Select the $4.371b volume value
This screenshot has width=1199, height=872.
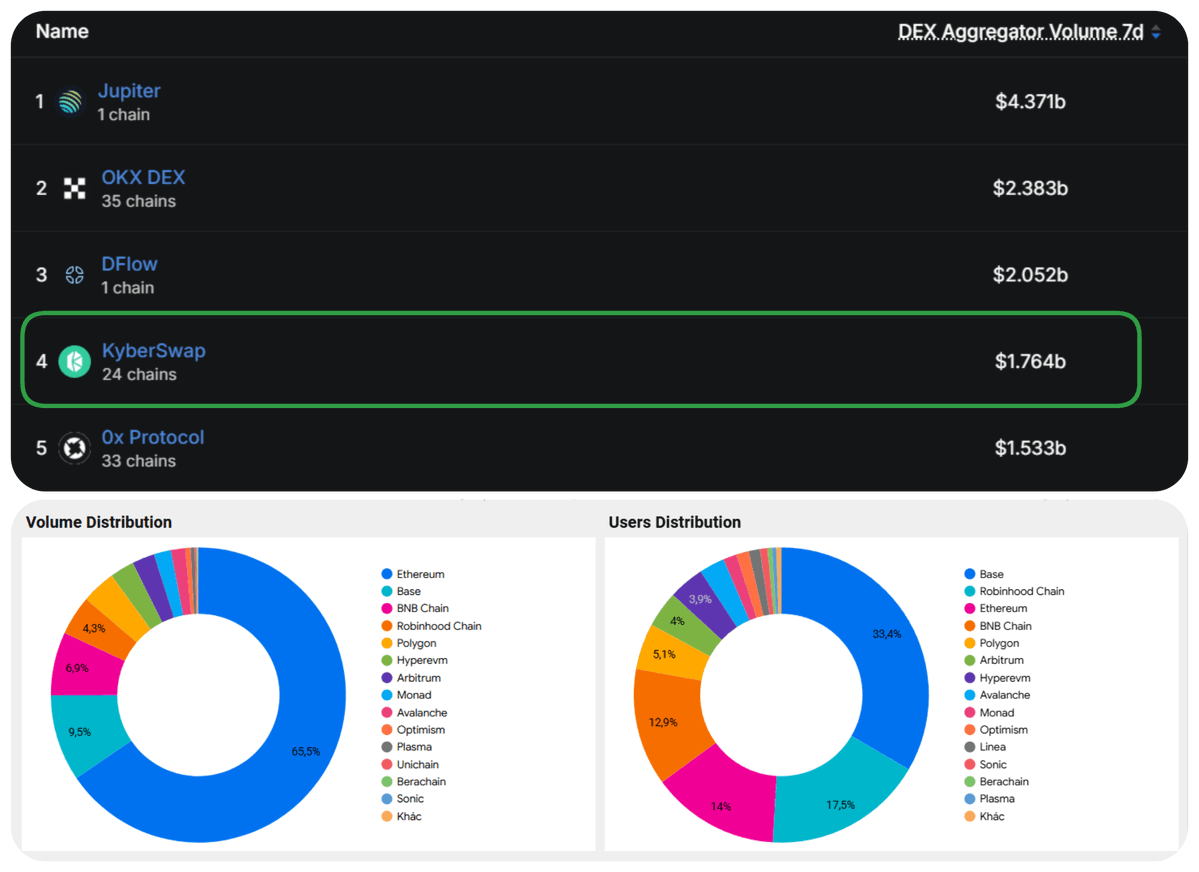pos(1030,102)
